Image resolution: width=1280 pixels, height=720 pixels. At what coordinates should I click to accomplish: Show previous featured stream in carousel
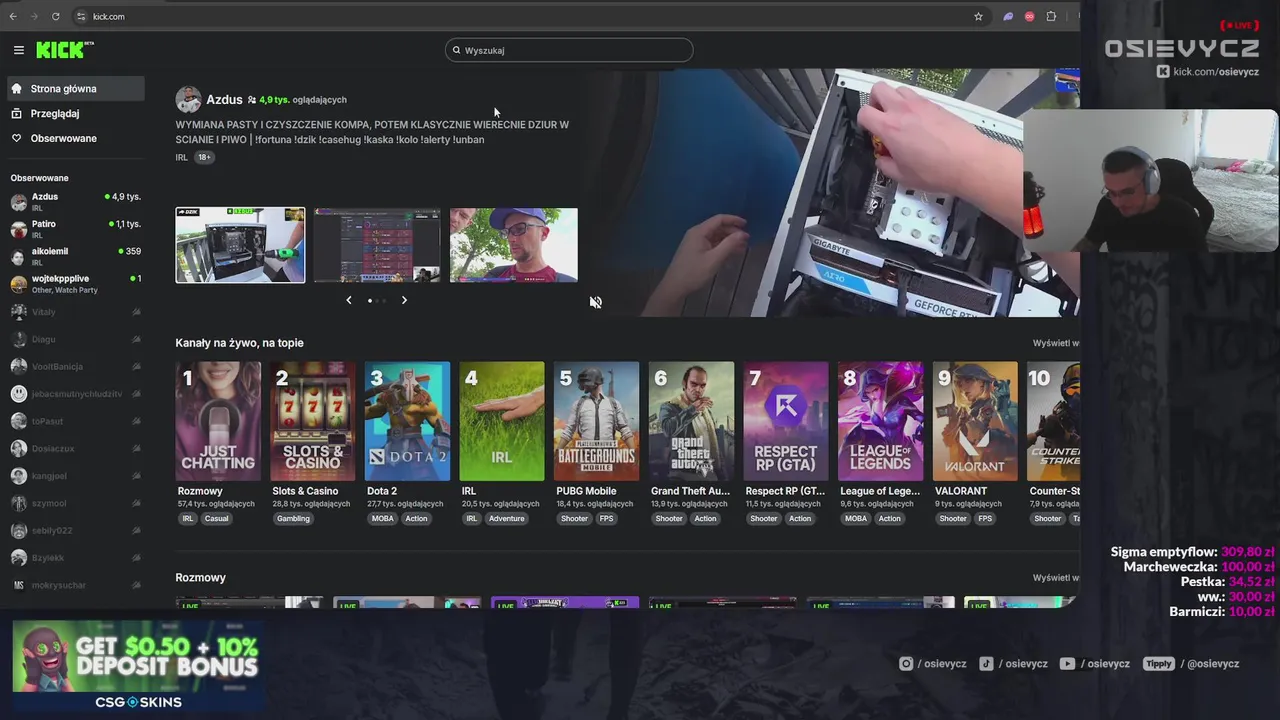348,300
